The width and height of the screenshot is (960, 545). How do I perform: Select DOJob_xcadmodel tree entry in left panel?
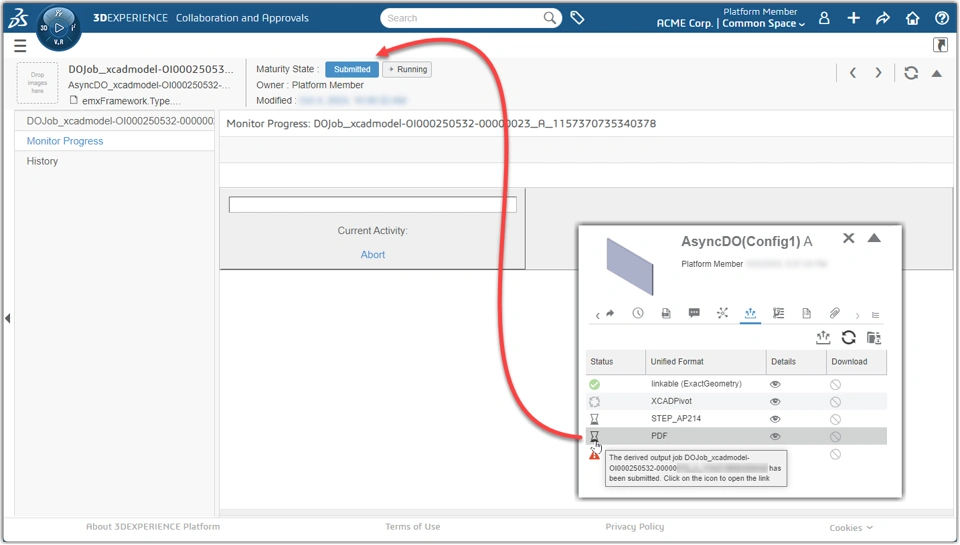[x=120, y=121]
